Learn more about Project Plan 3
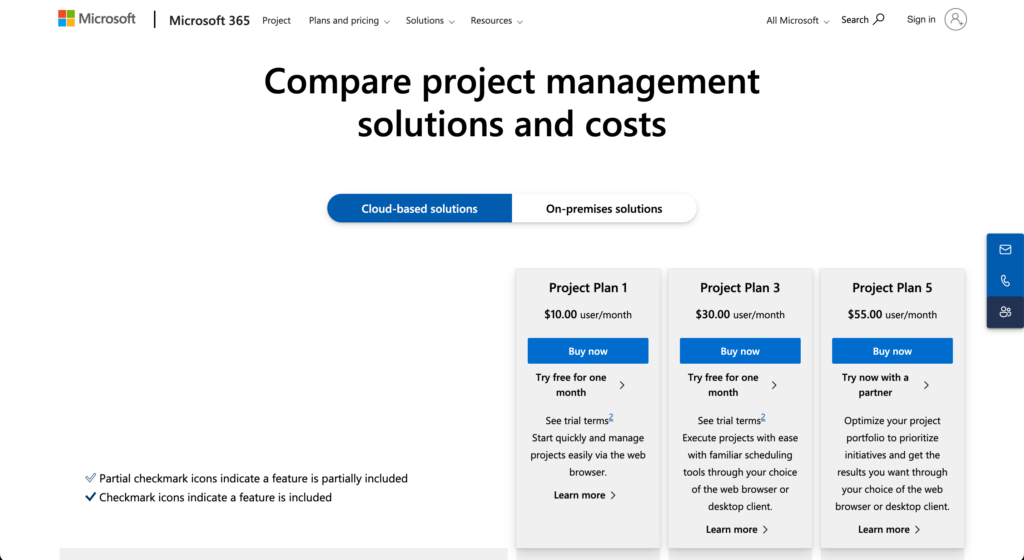Screen dimensions: 1024x560 (737, 529)
